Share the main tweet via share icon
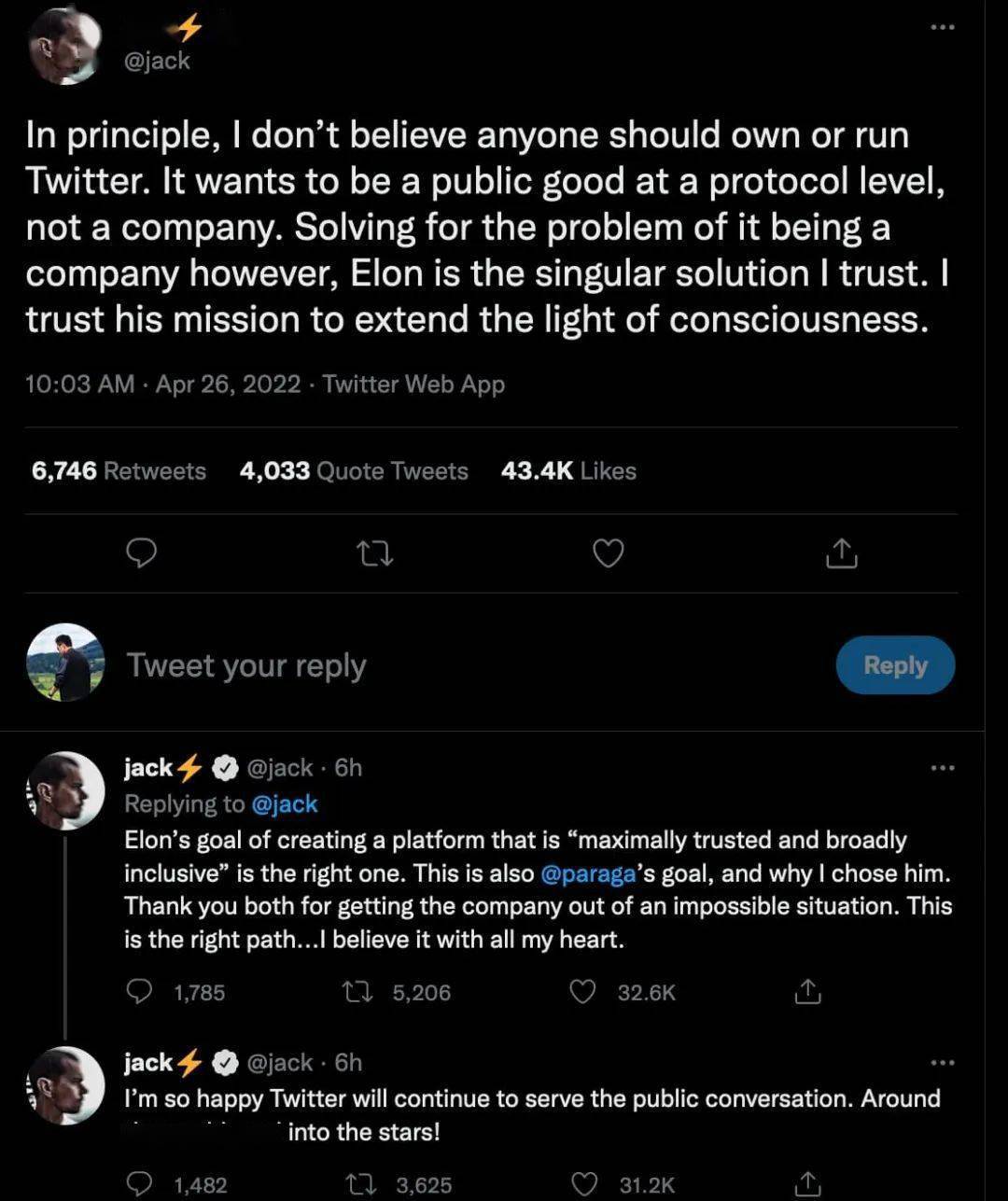 click(841, 554)
